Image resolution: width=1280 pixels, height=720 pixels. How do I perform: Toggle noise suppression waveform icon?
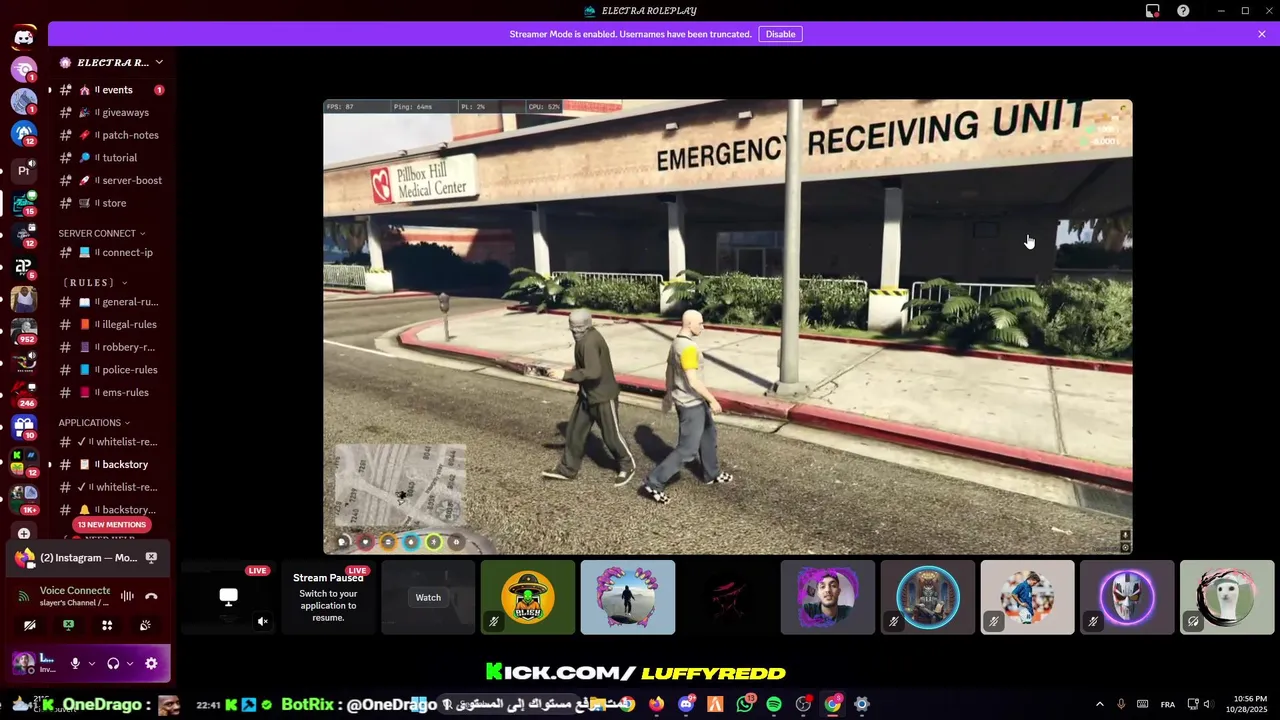[127, 596]
